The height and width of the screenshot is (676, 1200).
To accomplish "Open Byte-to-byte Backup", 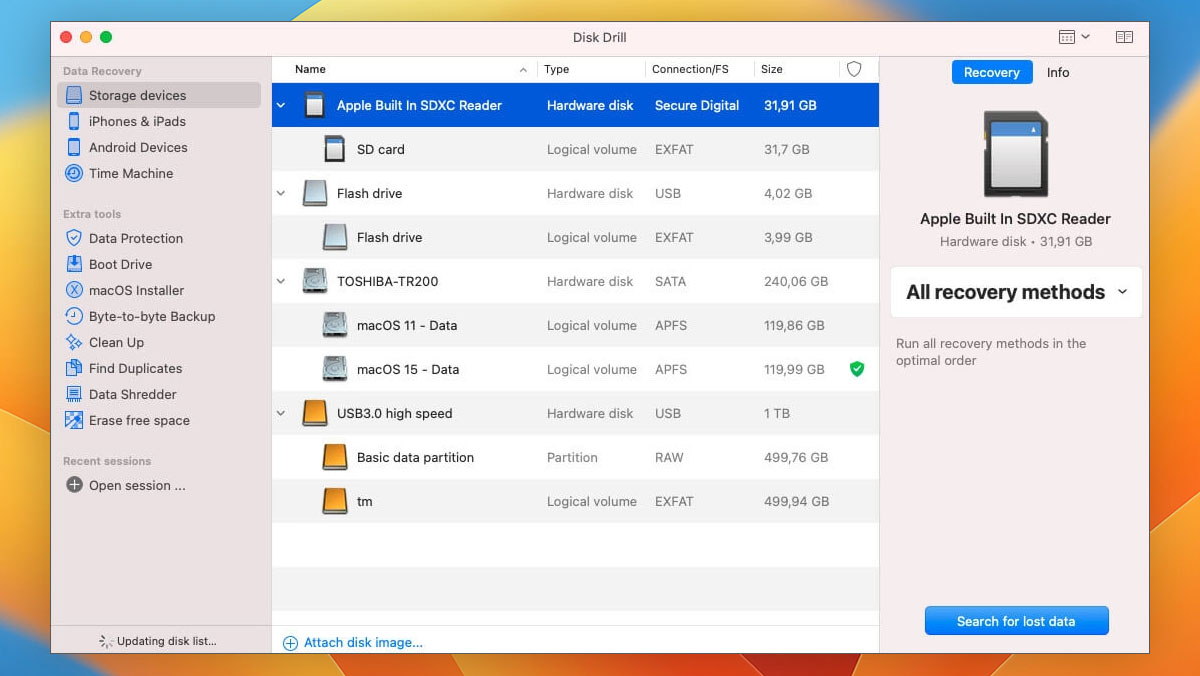I will coord(152,316).
